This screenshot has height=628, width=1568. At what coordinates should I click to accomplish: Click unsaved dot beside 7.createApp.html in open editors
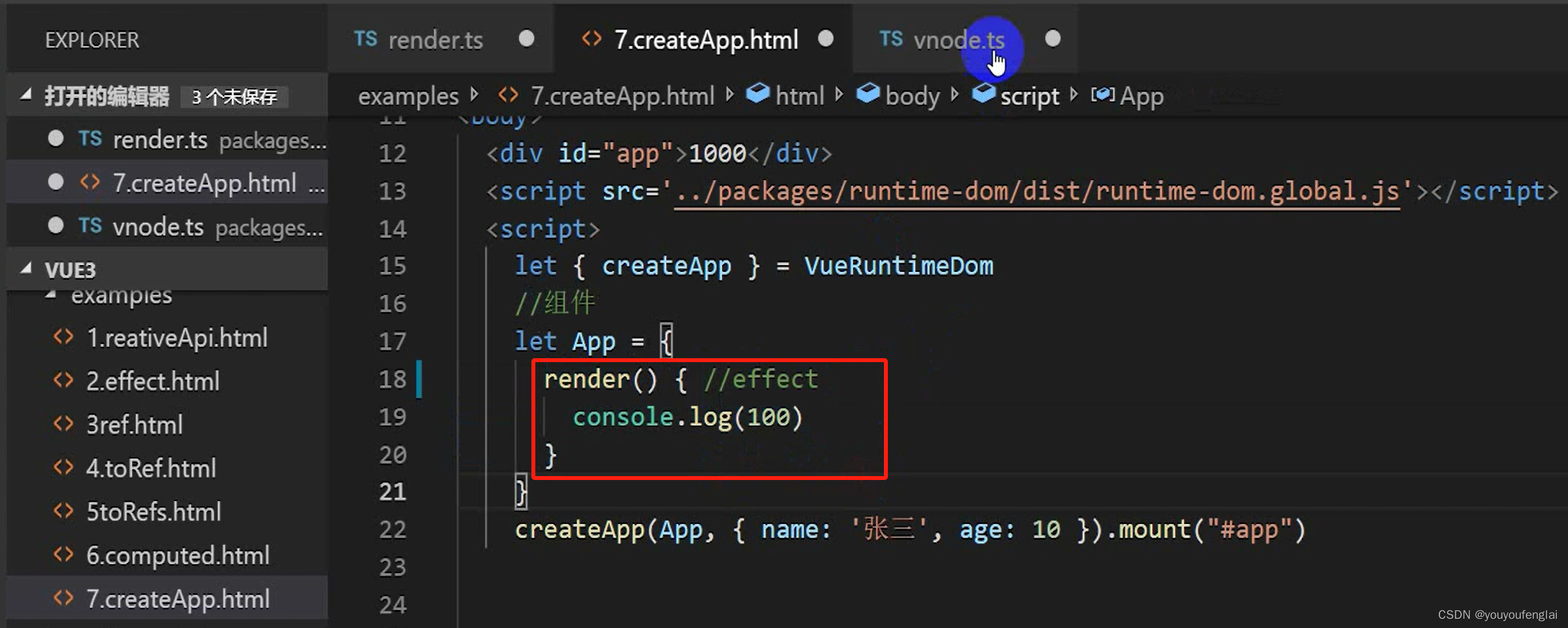[x=56, y=182]
